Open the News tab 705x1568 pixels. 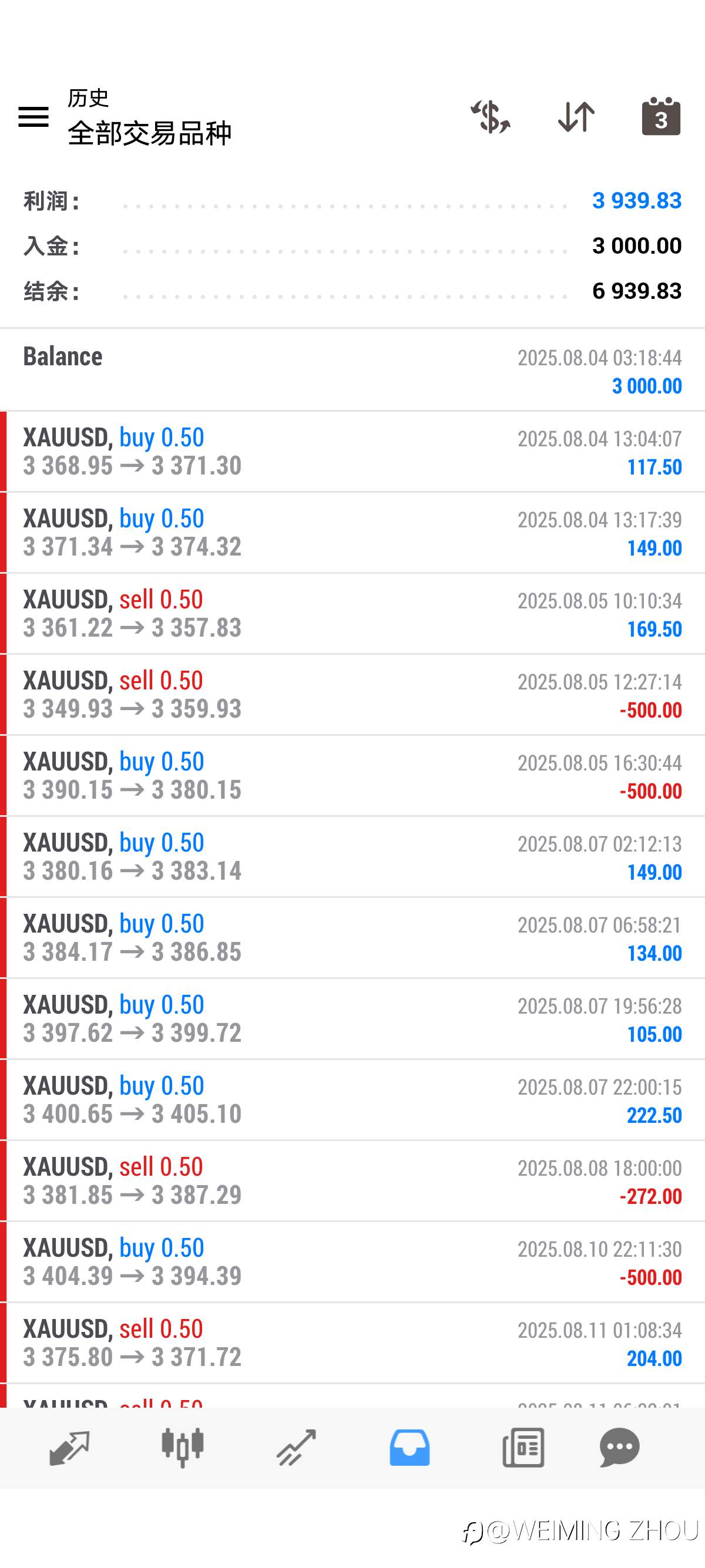click(523, 1448)
